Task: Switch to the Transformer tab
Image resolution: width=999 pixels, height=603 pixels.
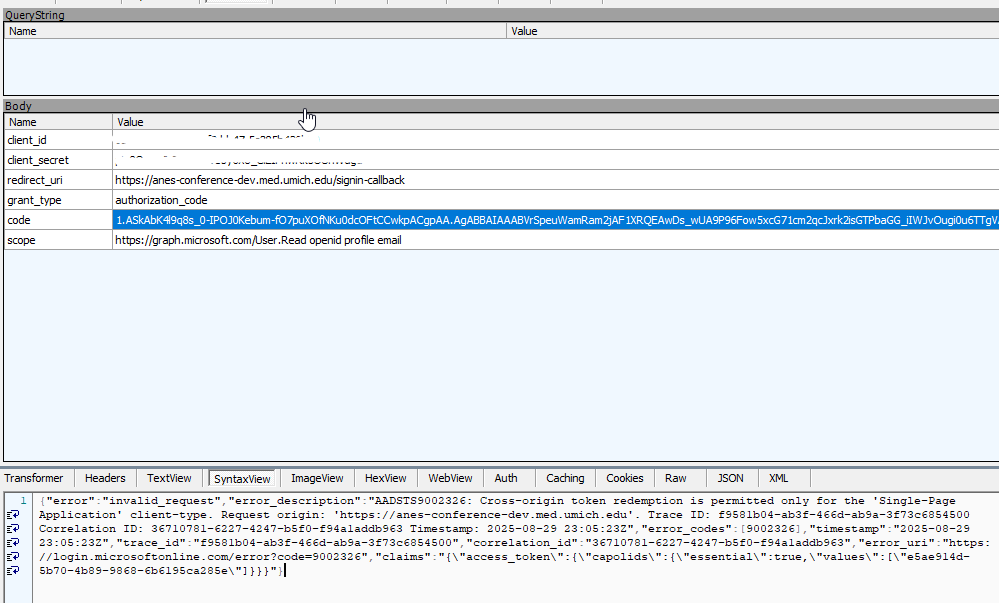Action: pyautogui.click(x=34, y=478)
